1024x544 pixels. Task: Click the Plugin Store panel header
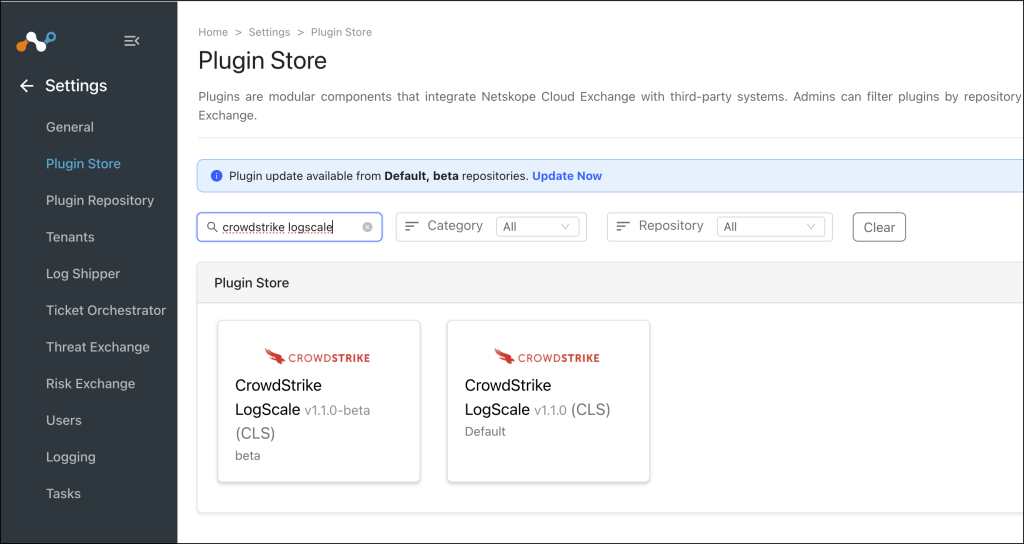coord(251,283)
